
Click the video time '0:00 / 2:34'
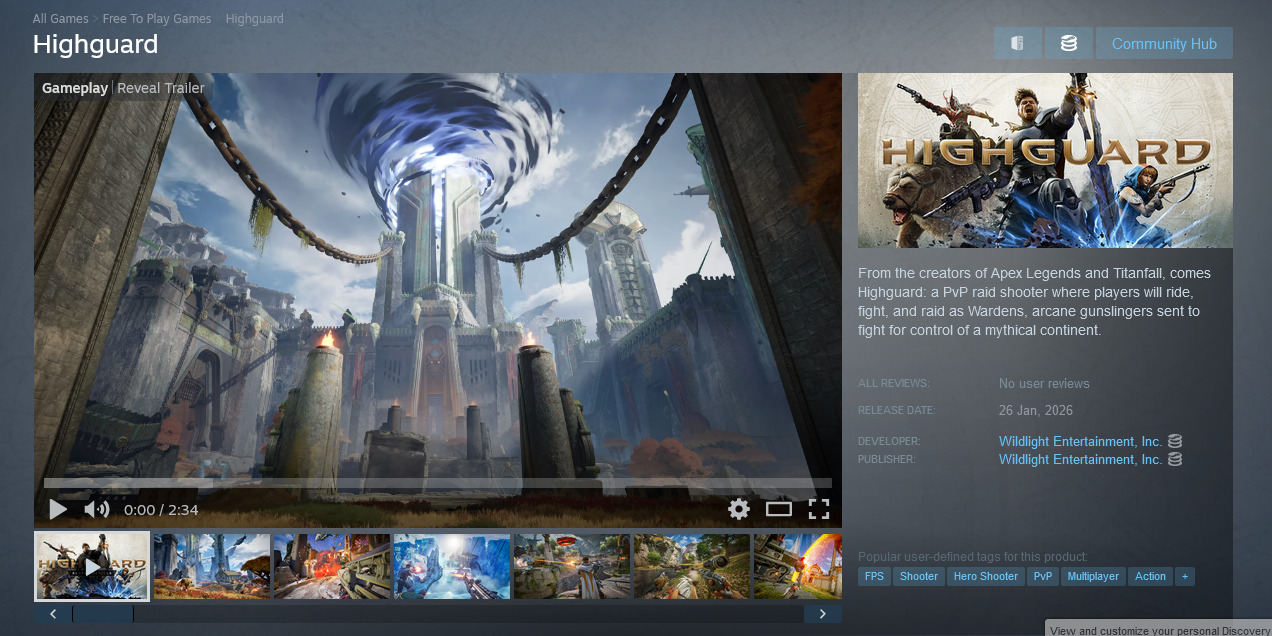(161, 510)
